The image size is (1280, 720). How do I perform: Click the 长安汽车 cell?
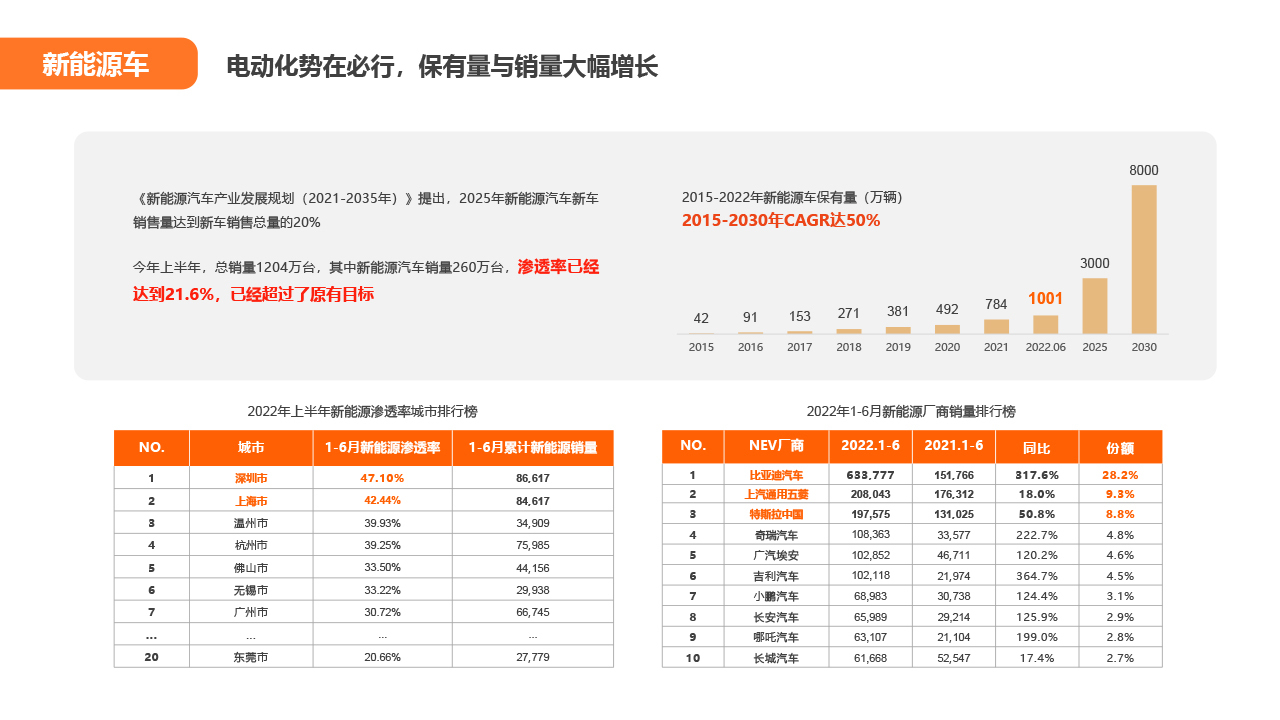776,617
